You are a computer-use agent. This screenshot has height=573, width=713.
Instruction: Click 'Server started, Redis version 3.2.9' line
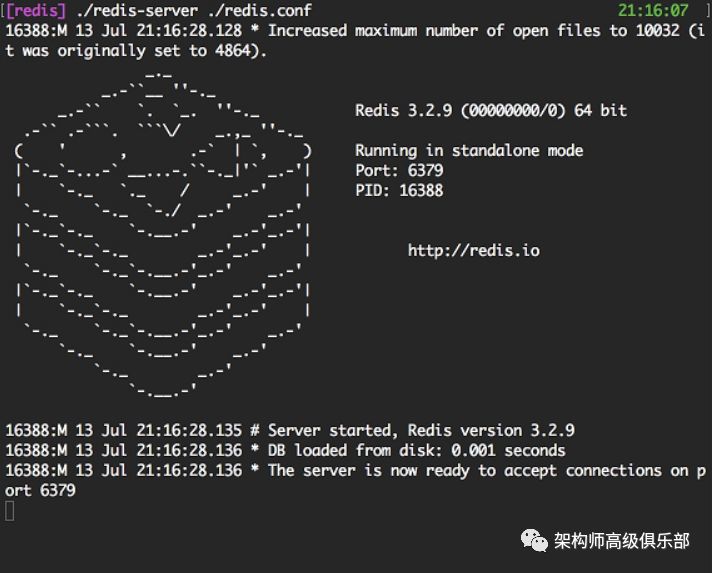[x=290, y=430]
